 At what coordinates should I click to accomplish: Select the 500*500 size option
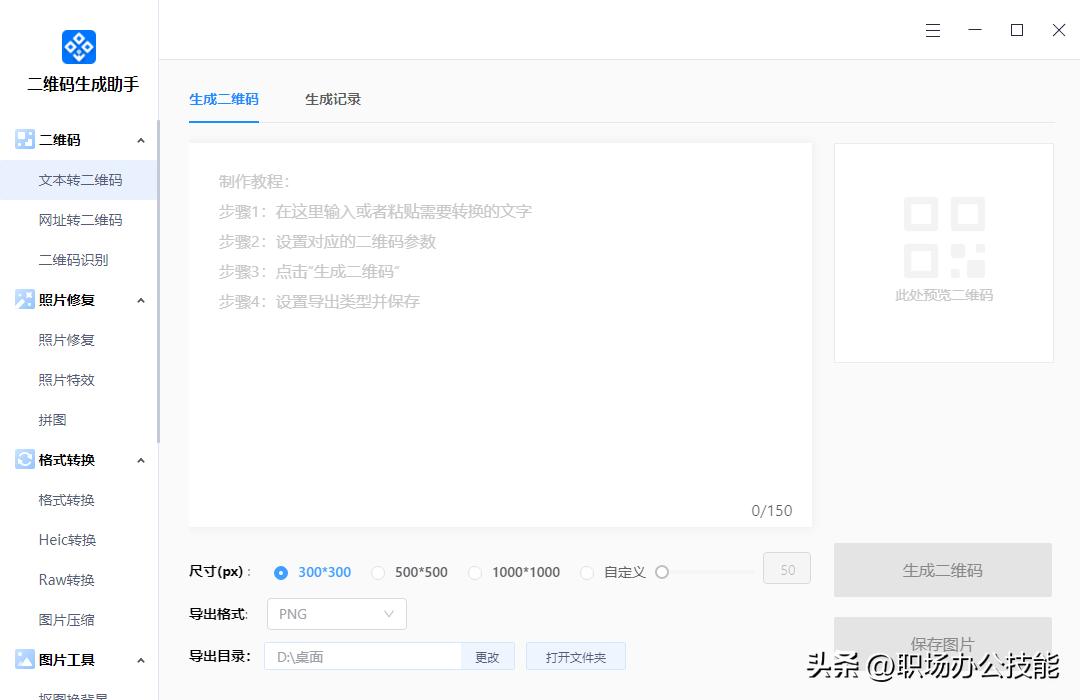click(x=378, y=572)
